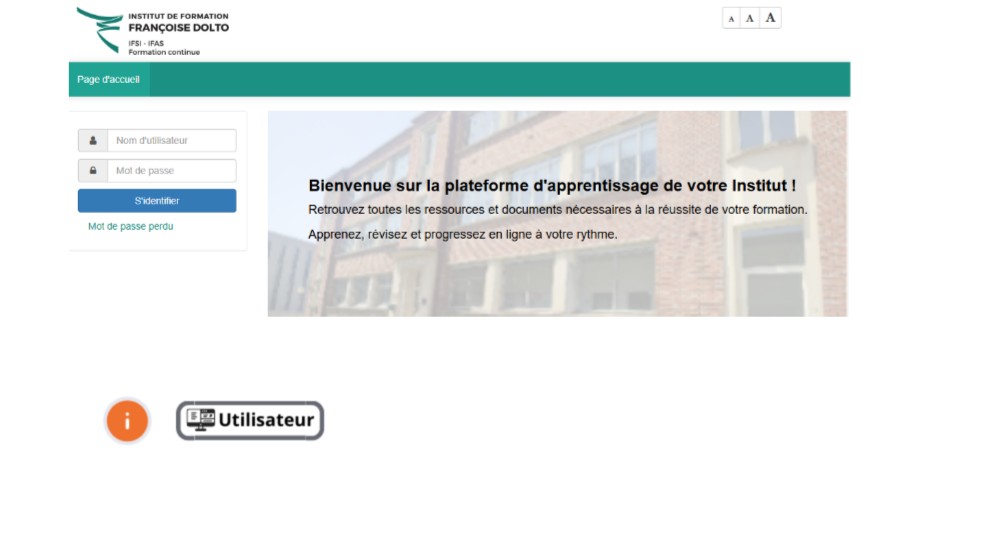This screenshot has height=556, width=990.
Task: Open the Mot de passe perdu link
Action: 130,227
